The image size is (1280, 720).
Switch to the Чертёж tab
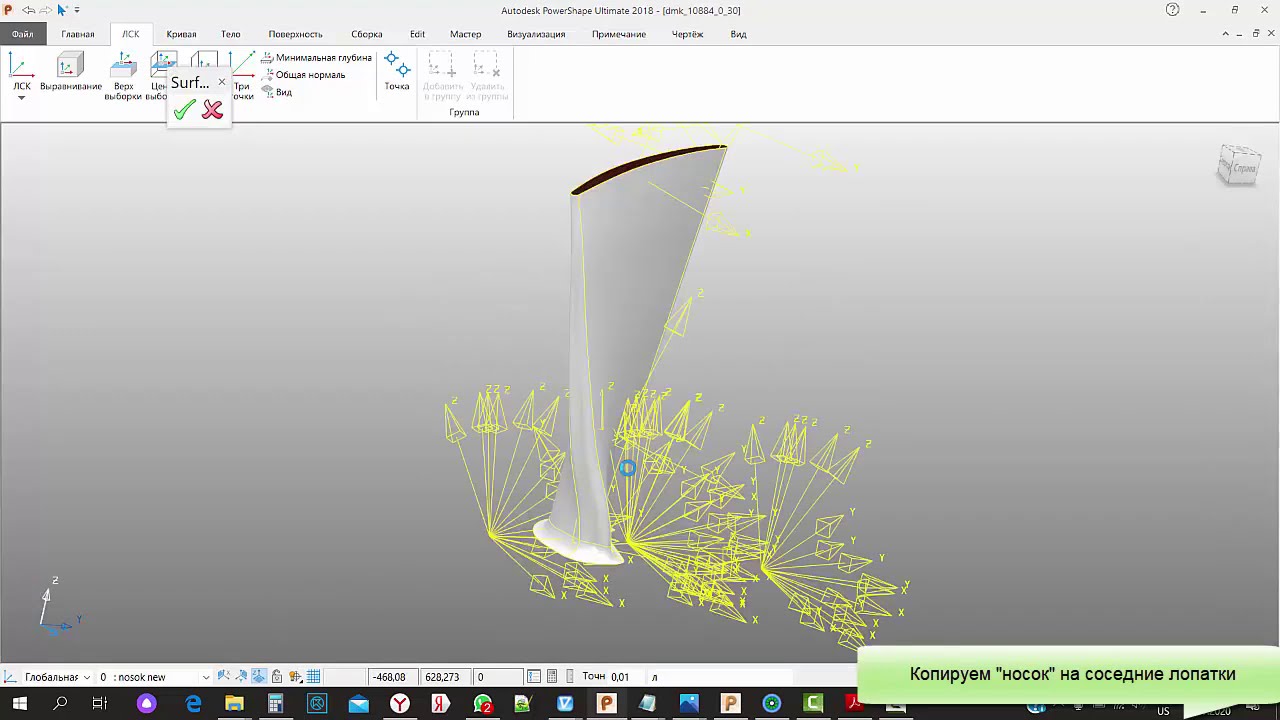[687, 34]
